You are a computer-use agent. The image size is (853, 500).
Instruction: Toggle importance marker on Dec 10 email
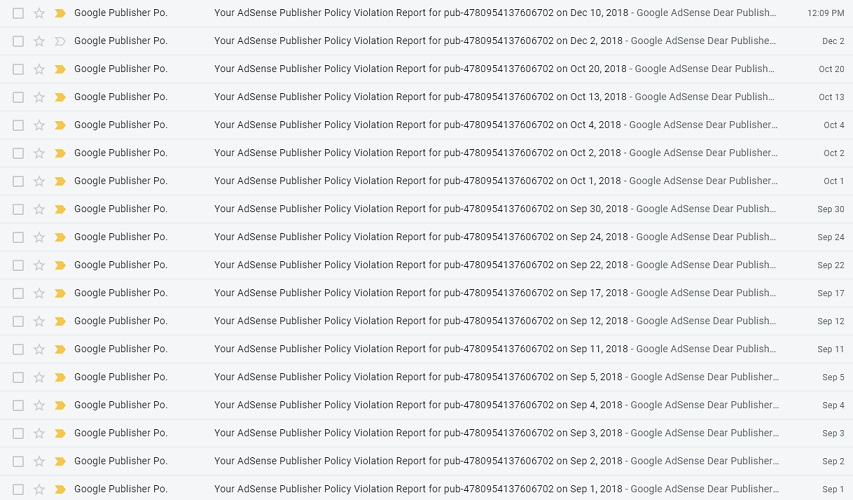(60, 13)
